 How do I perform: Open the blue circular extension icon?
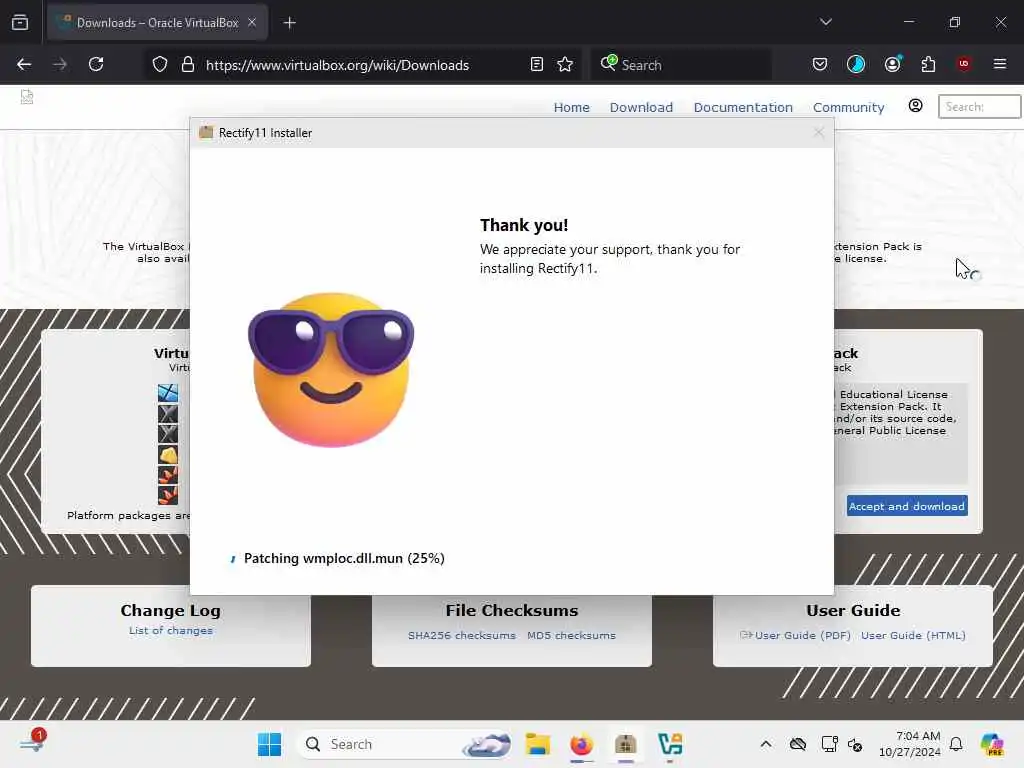point(856,64)
